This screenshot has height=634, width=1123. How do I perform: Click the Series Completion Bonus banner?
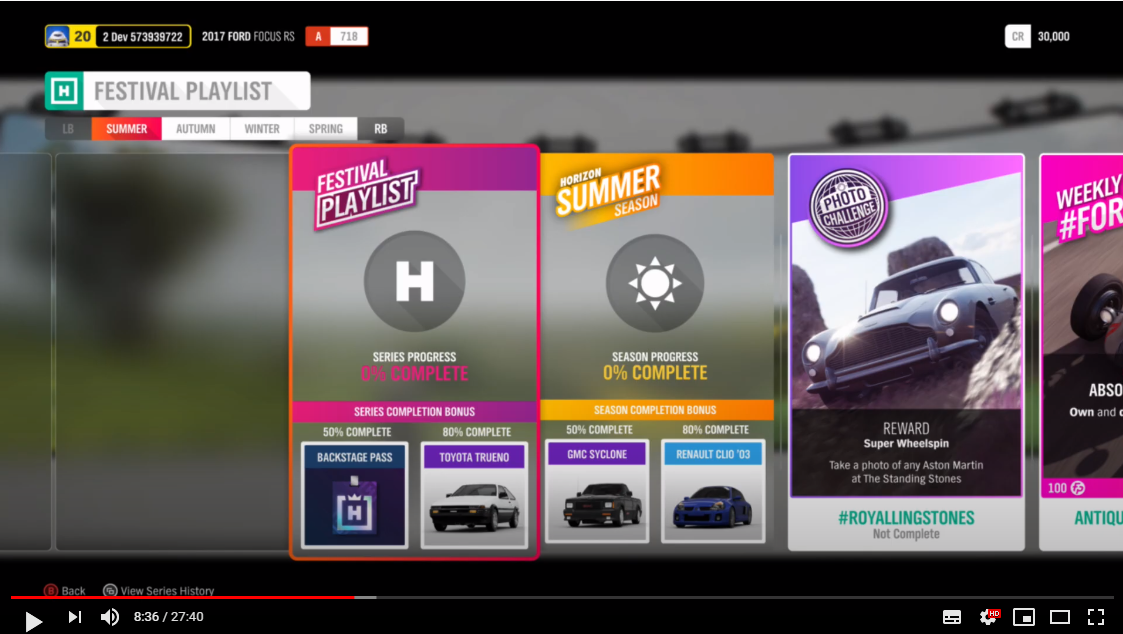[x=415, y=411]
